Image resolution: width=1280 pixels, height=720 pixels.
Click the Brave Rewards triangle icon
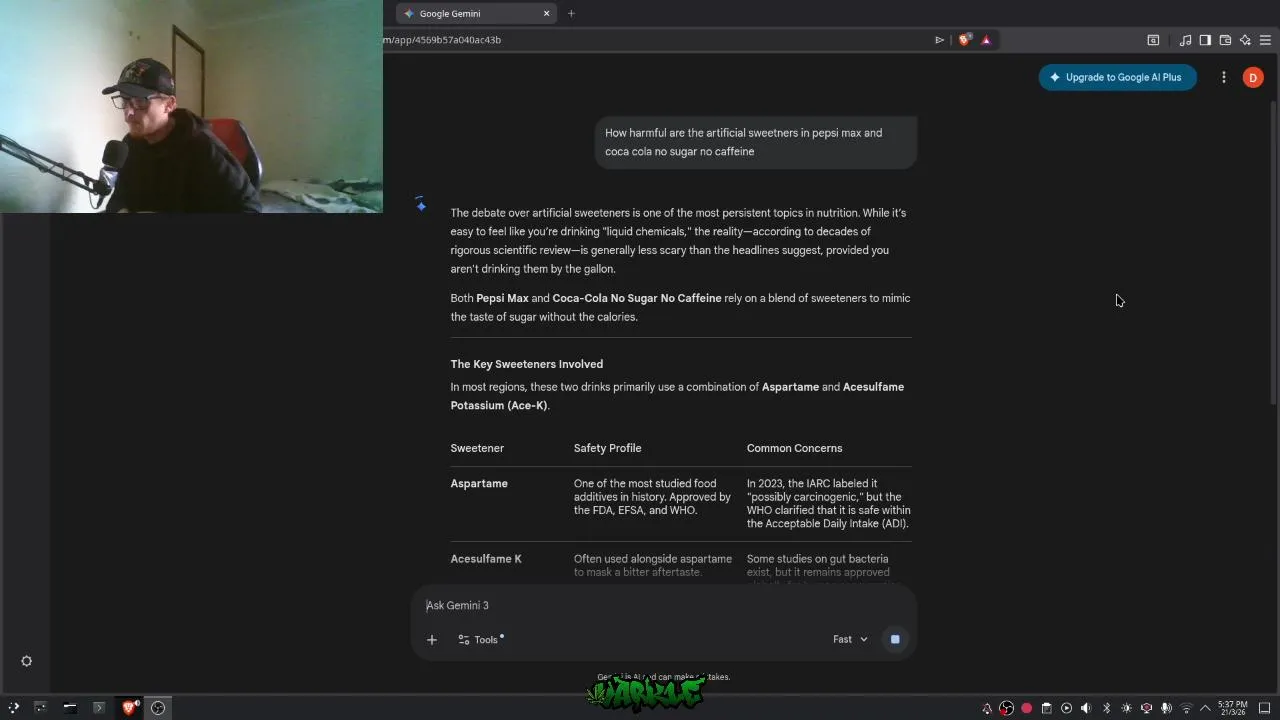[986, 40]
